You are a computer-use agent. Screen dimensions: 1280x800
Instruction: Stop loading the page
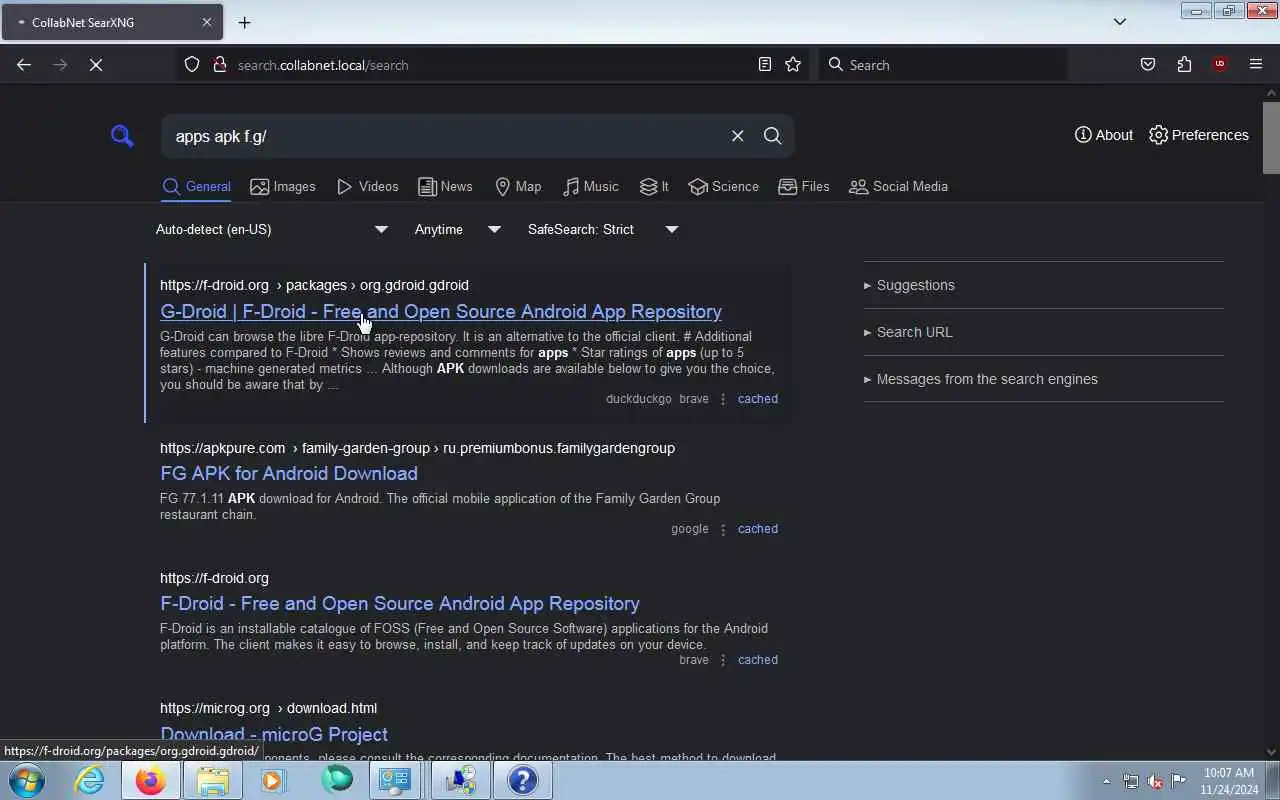tap(96, 65)
